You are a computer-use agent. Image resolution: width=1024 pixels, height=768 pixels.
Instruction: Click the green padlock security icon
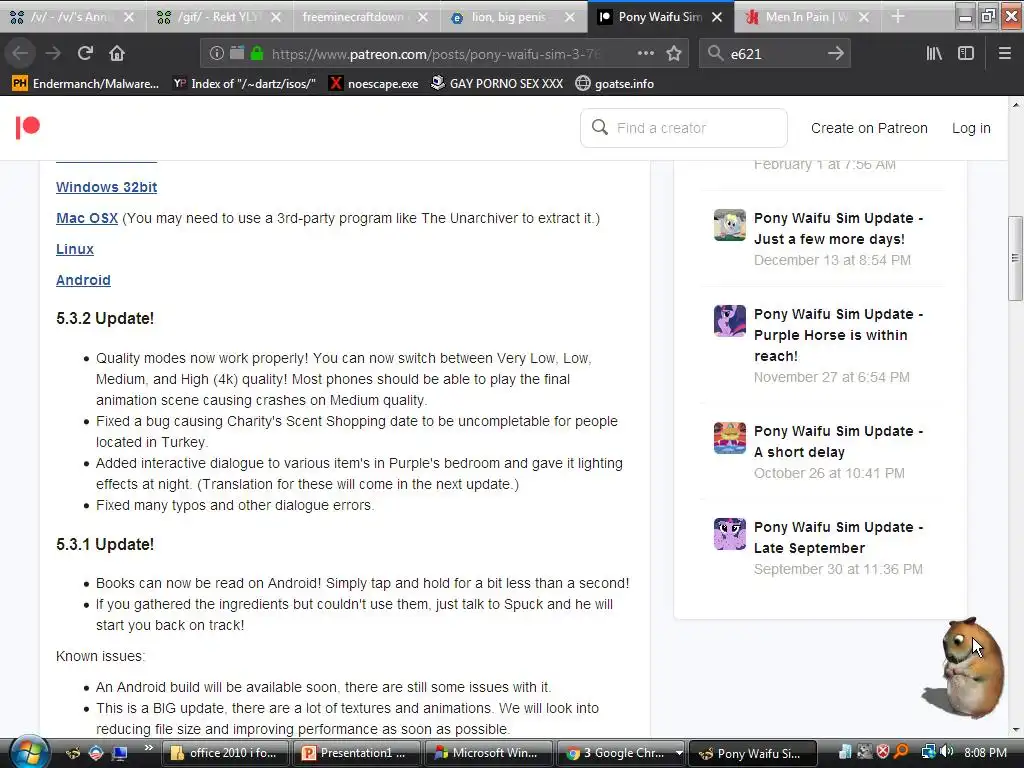pyautogui.click(x=257, y=53)
